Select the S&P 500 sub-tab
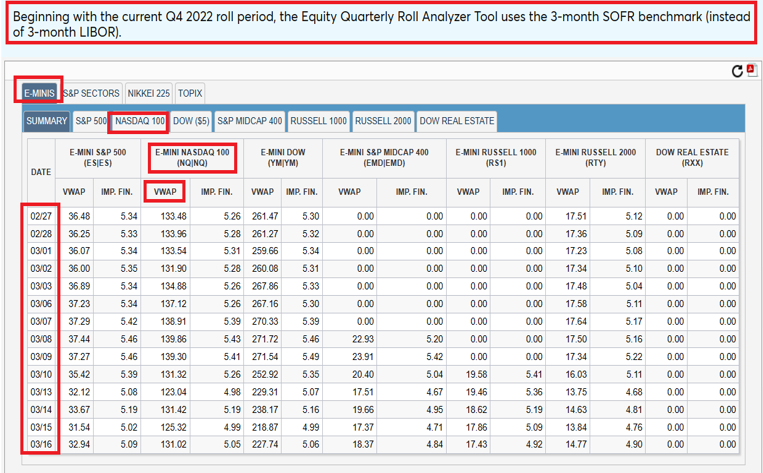This screenshot has width=763, height=473. coord(91,121)
